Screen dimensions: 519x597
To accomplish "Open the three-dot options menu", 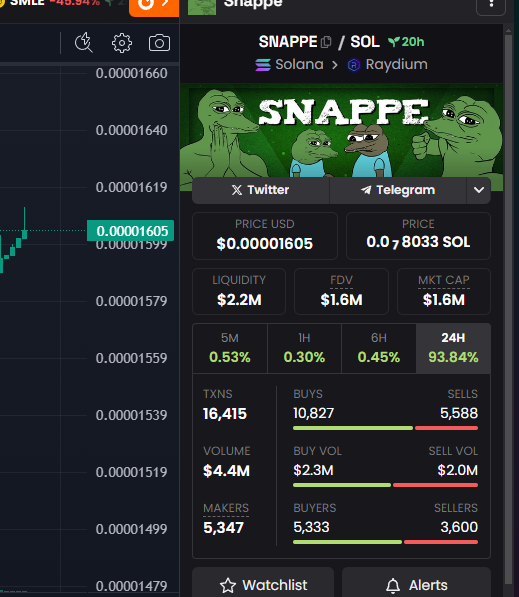I will [491, 5].
